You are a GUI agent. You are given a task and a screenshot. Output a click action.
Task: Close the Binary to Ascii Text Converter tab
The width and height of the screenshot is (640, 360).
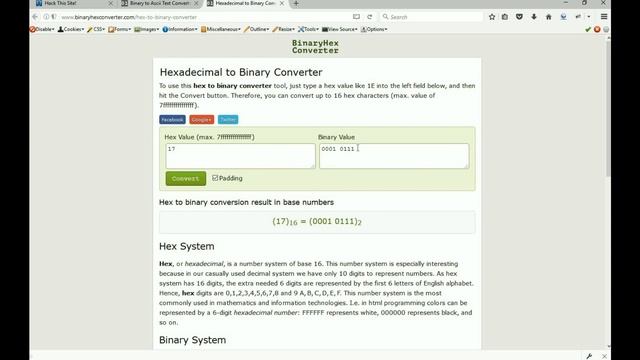point(196,3)
